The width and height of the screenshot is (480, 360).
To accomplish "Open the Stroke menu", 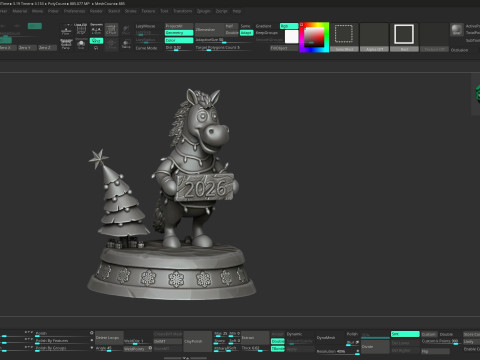I will pyautogui.click(x=130, y=11).
